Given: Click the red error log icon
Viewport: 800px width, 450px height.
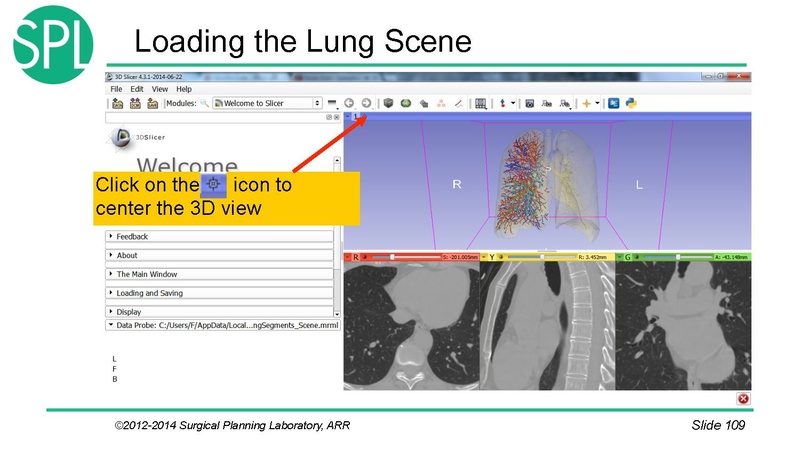Looking at the screenshot, I should pos(743,398).
